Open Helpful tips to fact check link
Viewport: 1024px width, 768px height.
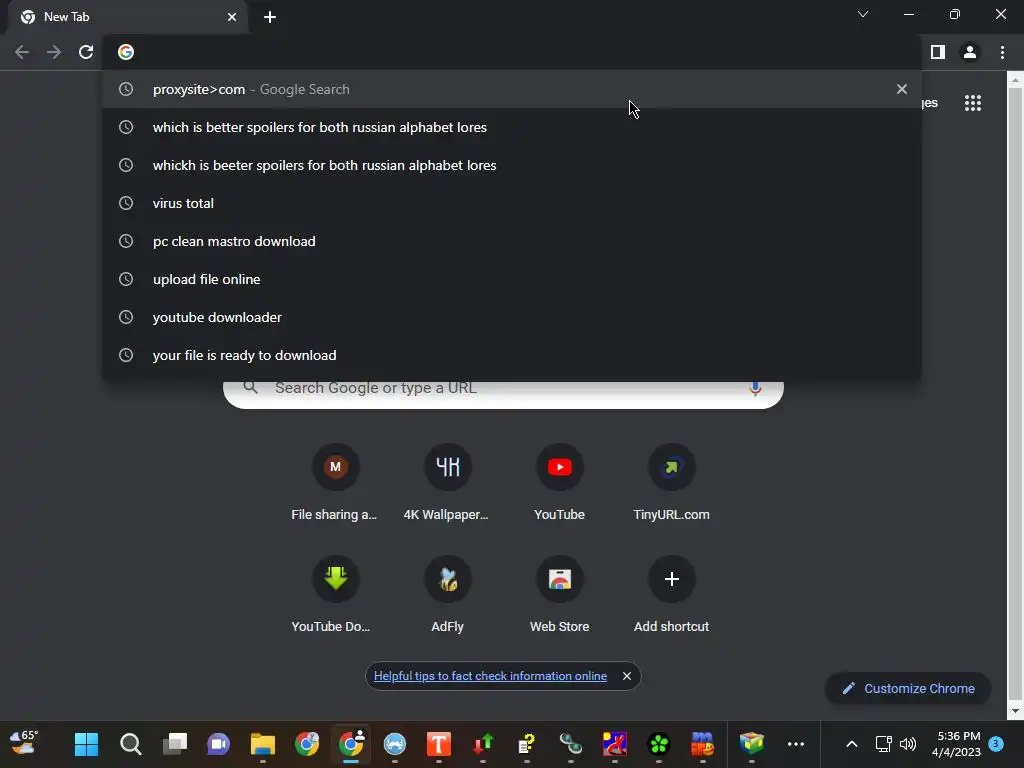[490, 676]
